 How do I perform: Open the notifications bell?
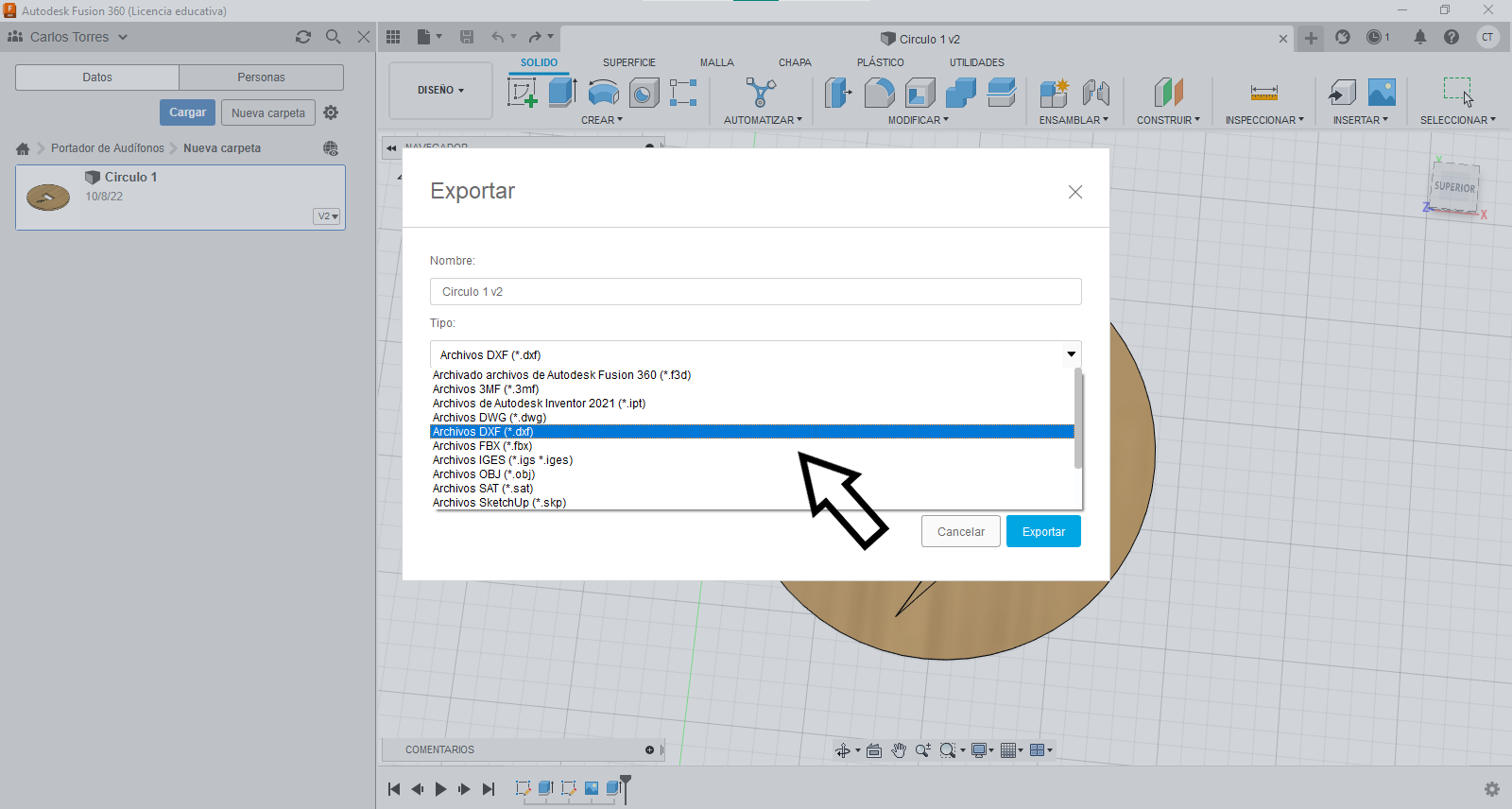[x=1420, y=37]
